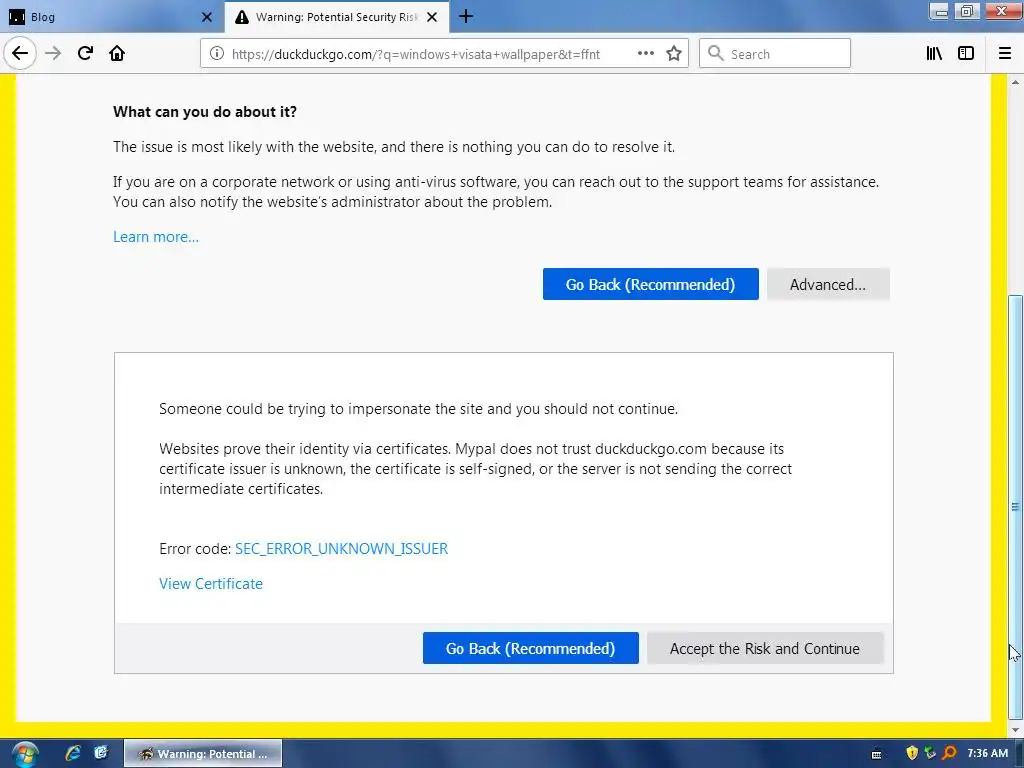
Task: Open the second pinned taskbar browser icon
Action: click(101, 753)
